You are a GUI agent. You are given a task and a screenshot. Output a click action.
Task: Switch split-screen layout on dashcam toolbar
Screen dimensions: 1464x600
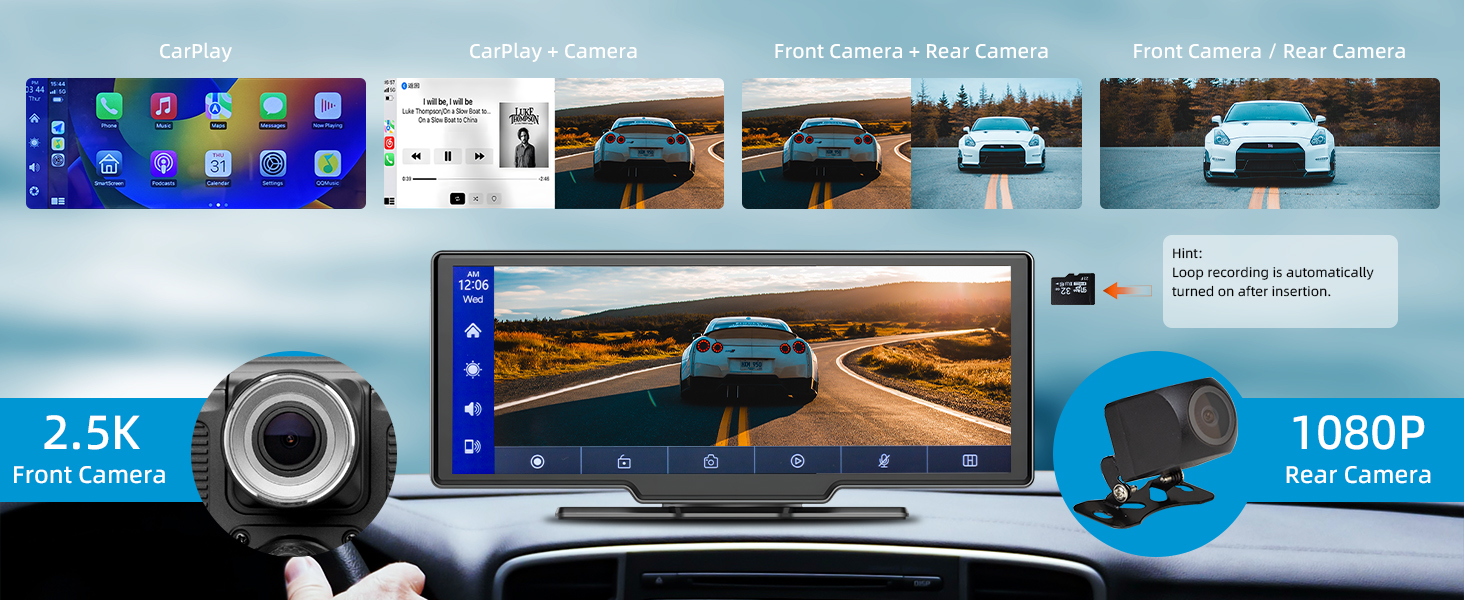(x=969, y=461)
